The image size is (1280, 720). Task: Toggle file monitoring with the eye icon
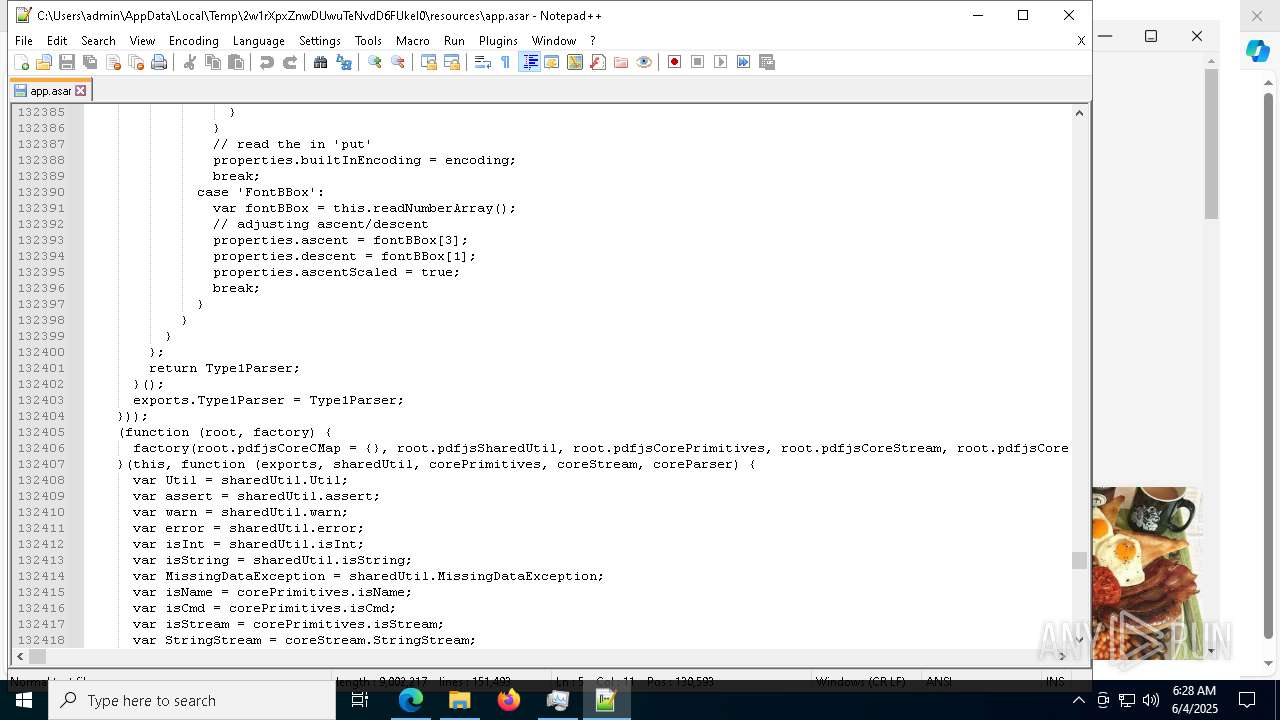click(x=644, y=62)
